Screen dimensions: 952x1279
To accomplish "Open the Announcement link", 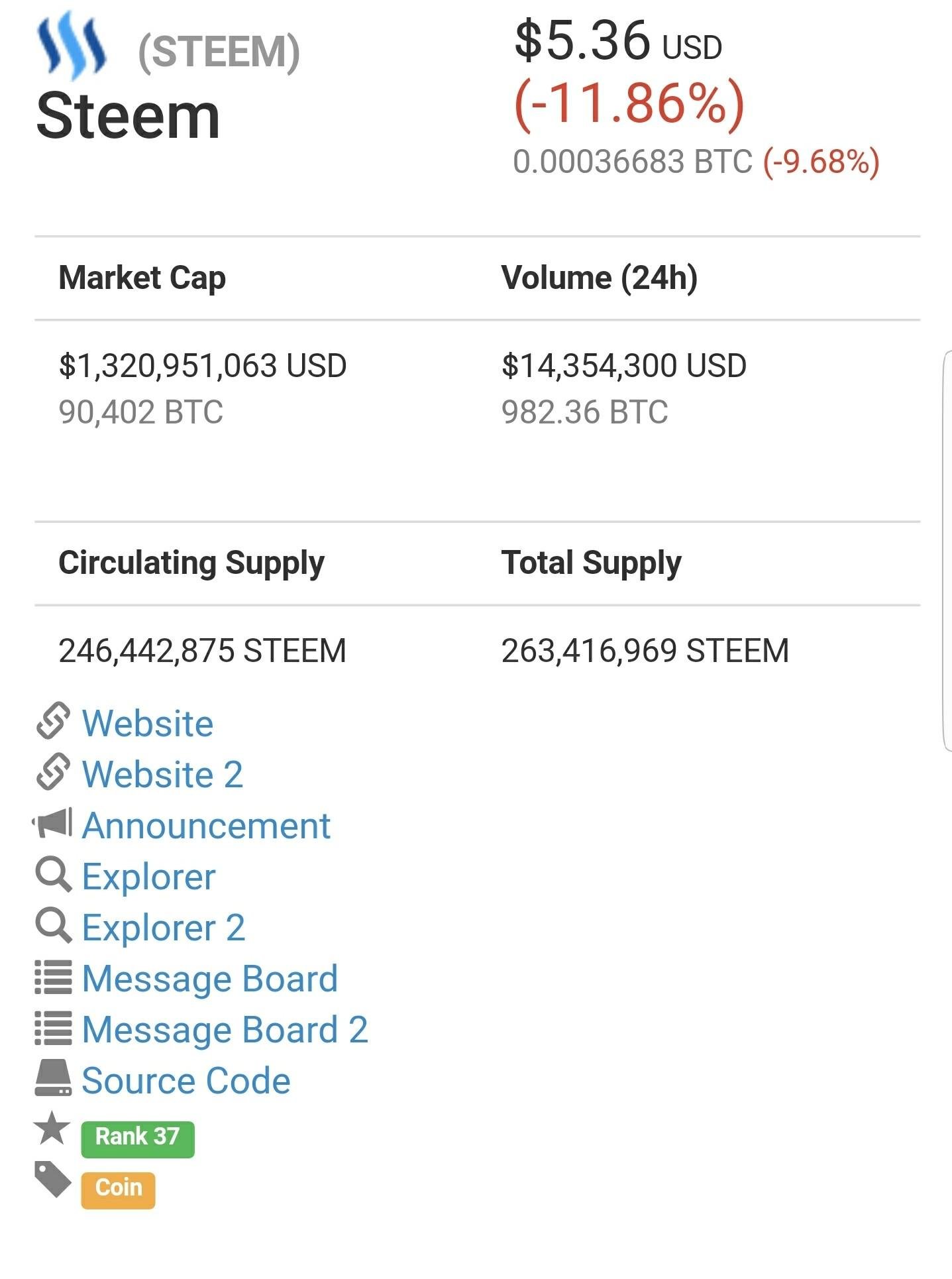I will tap(206, 826).
